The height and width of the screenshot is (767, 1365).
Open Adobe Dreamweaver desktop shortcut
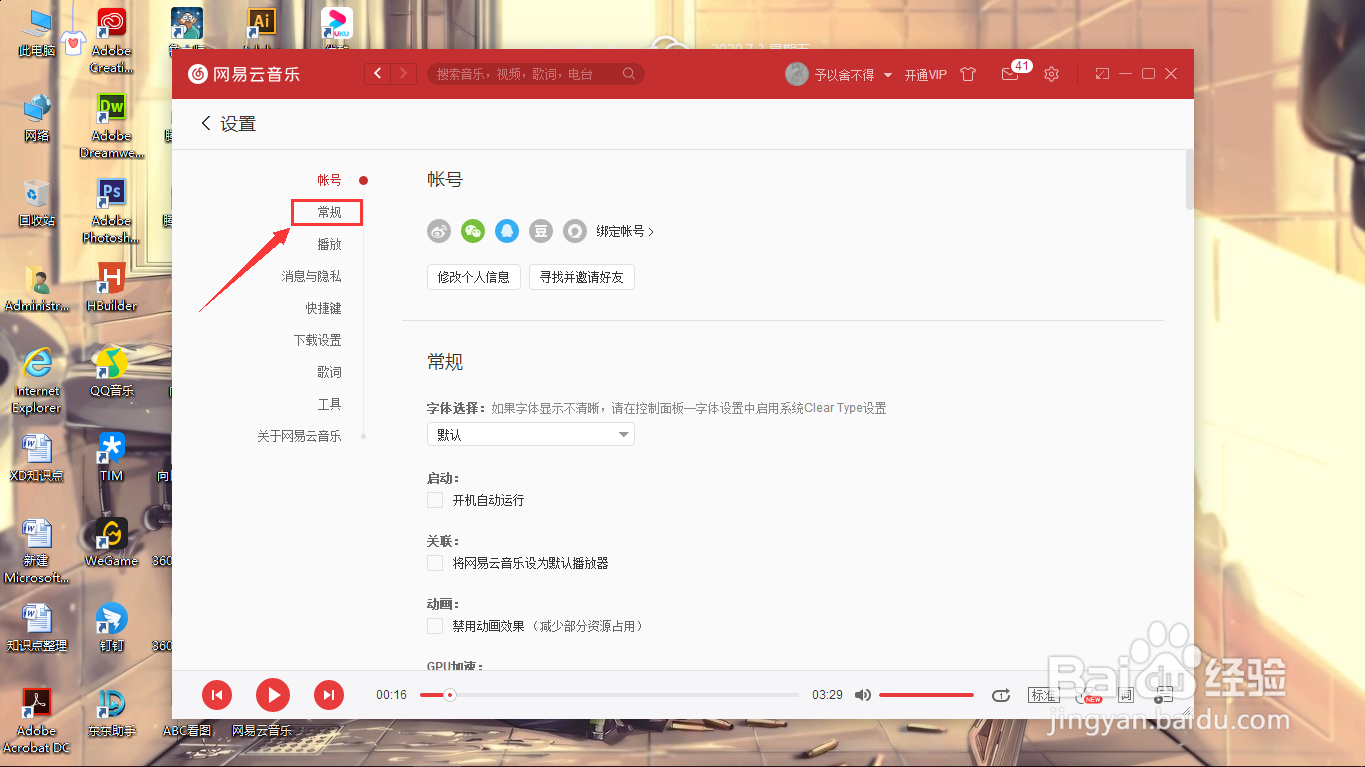click(x=111, y=126)
